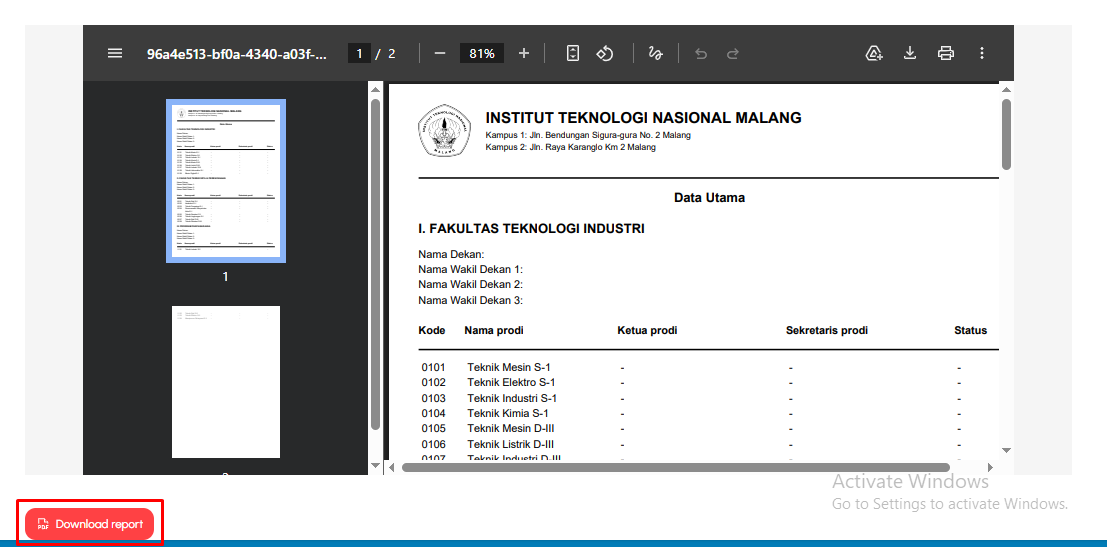Click the redo arrow icon
Image resolution: width=1107 pixels, height=547 pixels.
[x=733, y=53]
